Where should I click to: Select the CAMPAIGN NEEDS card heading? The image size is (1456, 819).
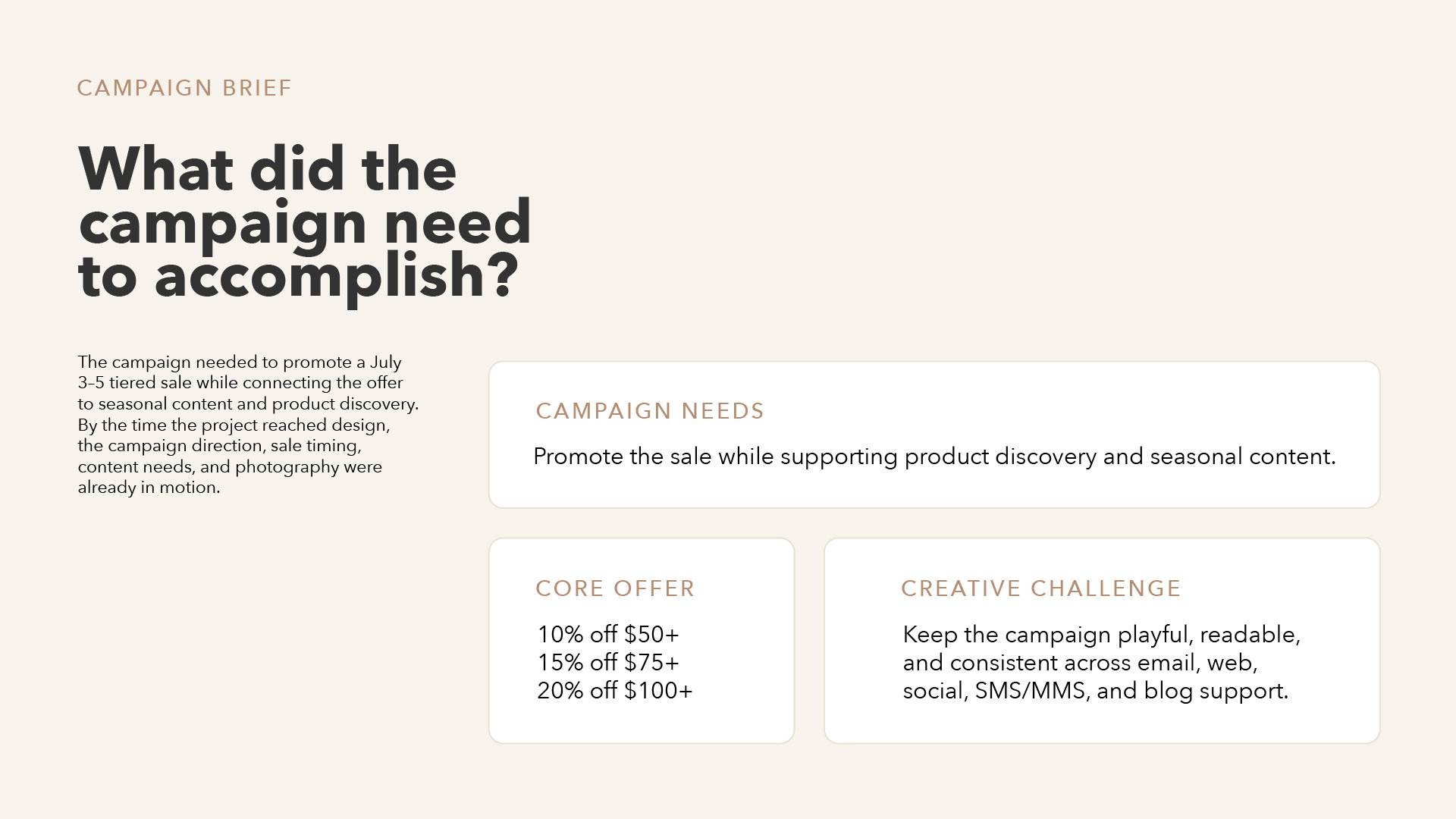[x=650, y=411]
